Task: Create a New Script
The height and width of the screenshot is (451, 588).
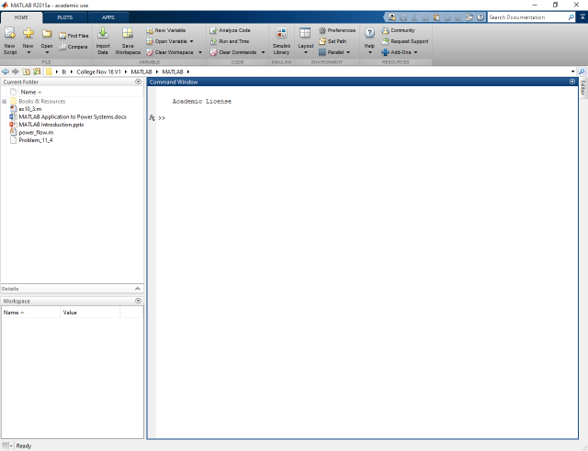Action: (x=10, y=41)
